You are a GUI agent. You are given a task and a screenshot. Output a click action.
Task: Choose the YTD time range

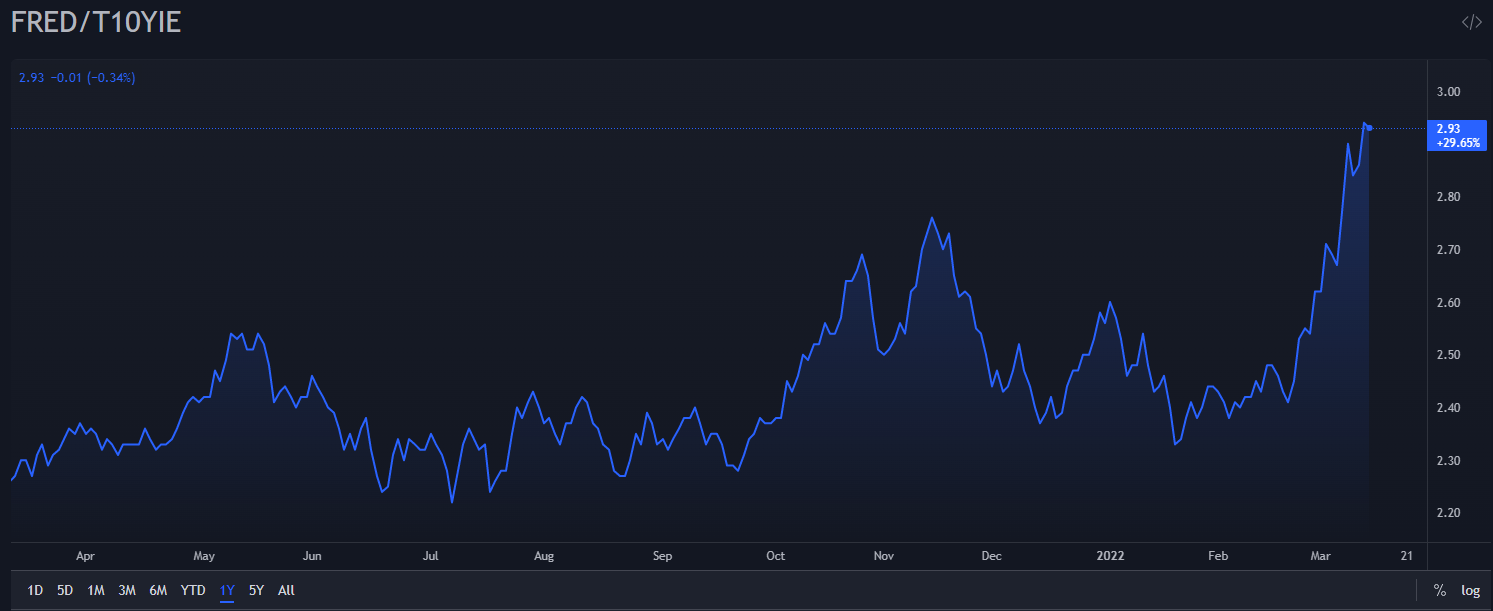(193, 590)
